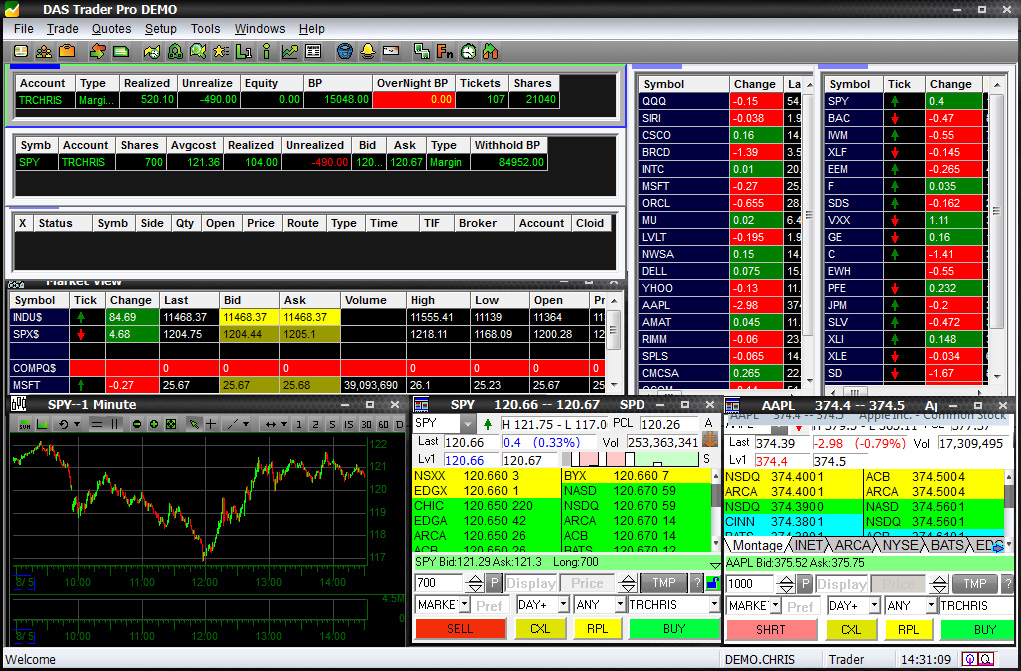1021x671 pixels.
Task: Toggle TMP in the AAPL montage
Action: point(974,584)
